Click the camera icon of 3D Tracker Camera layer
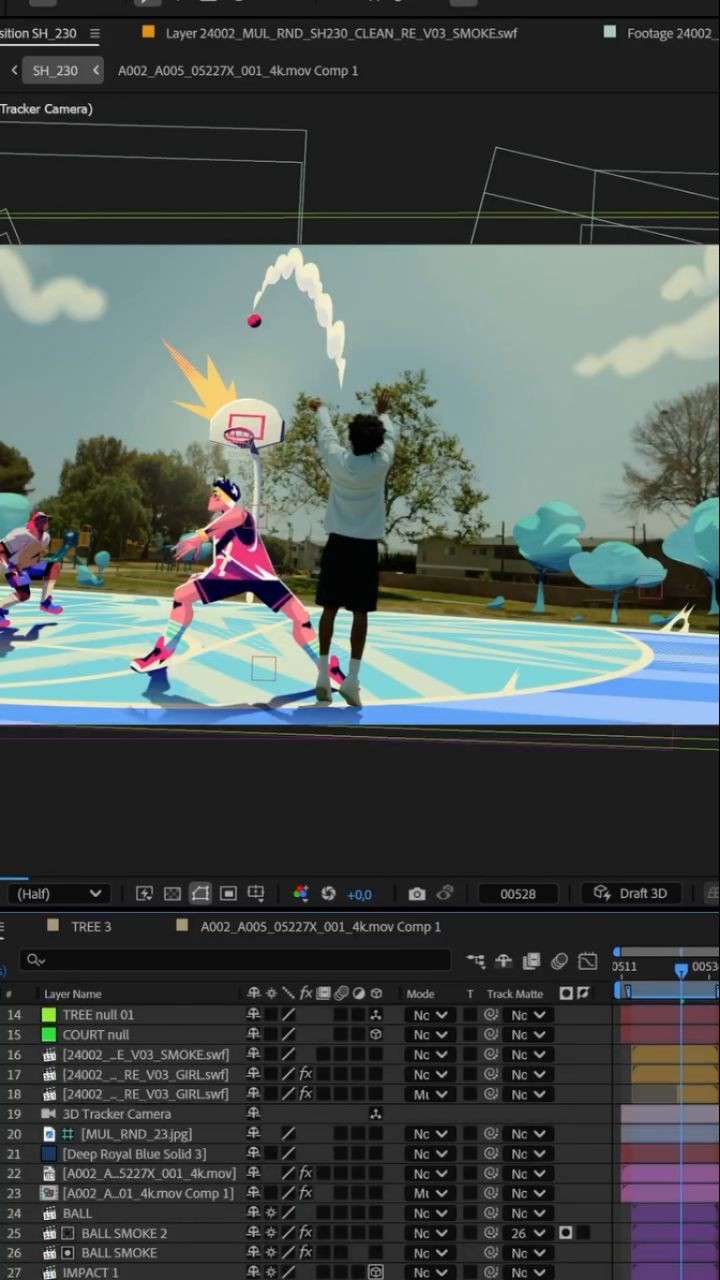Viewport: 720px width, 1280px height. click(x=48, y=1113)
